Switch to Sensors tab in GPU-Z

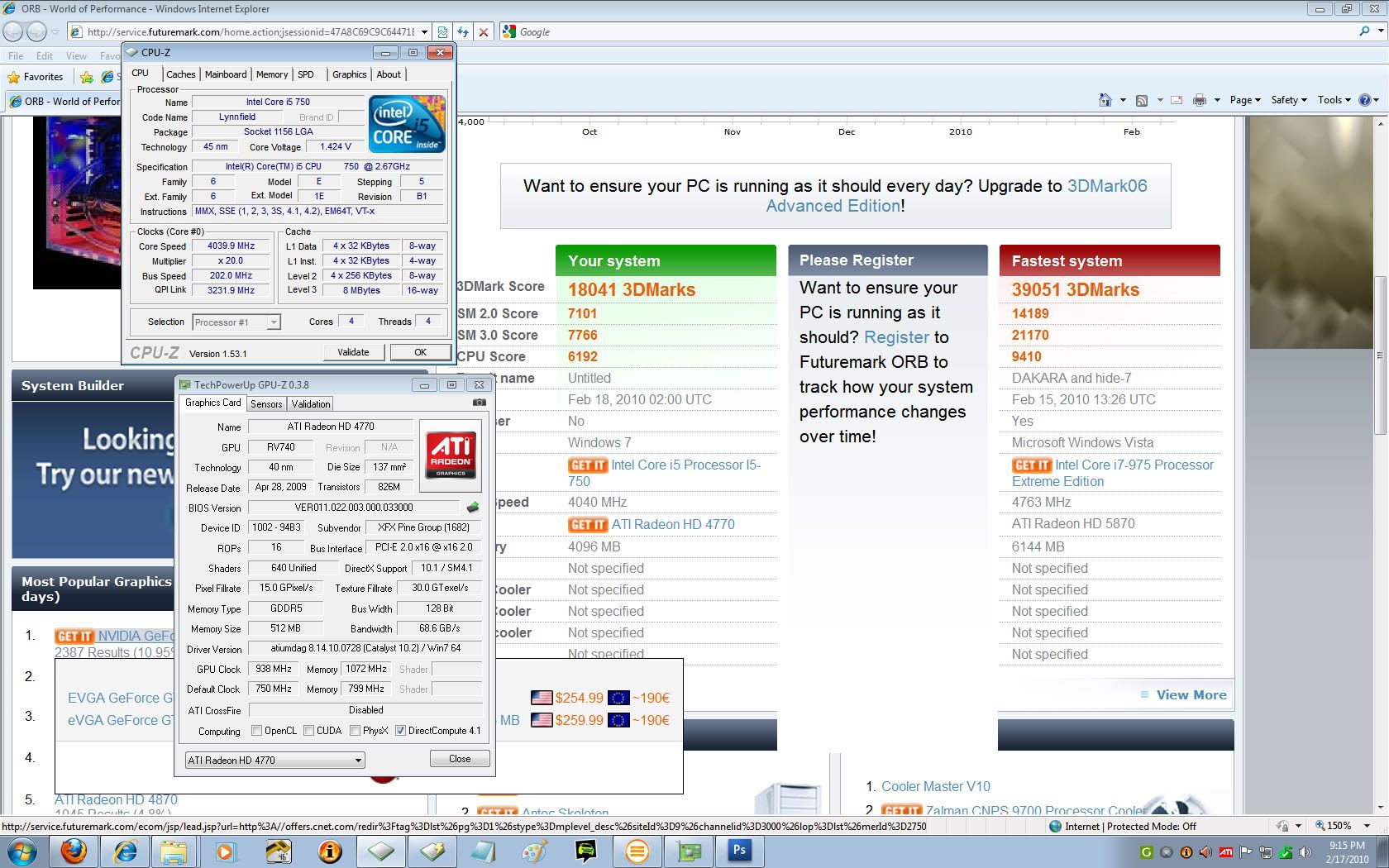[266, 404]
